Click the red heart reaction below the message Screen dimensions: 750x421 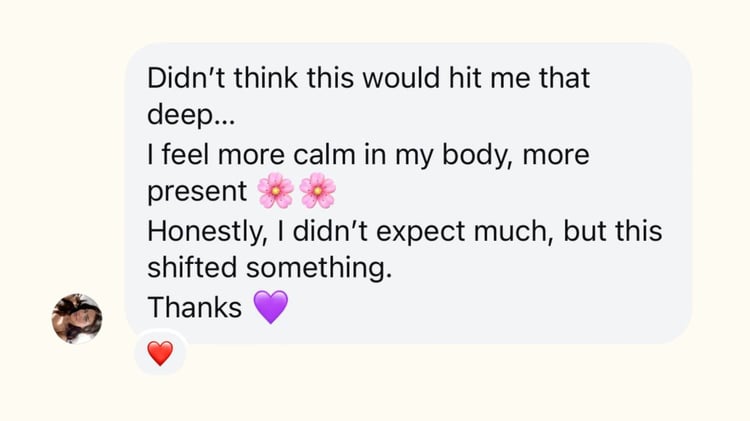[160, 352]
